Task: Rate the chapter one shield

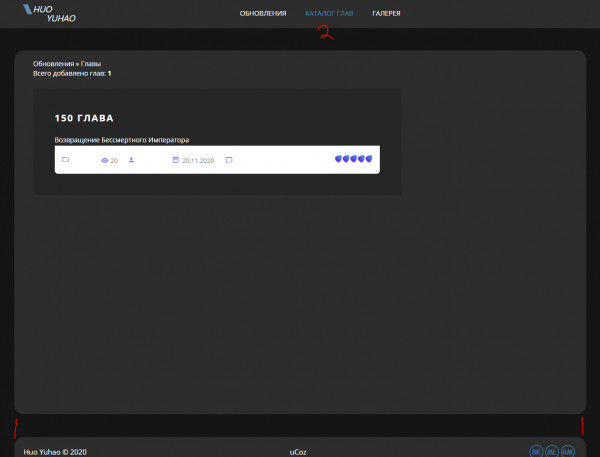Action: tap(338, 159)
